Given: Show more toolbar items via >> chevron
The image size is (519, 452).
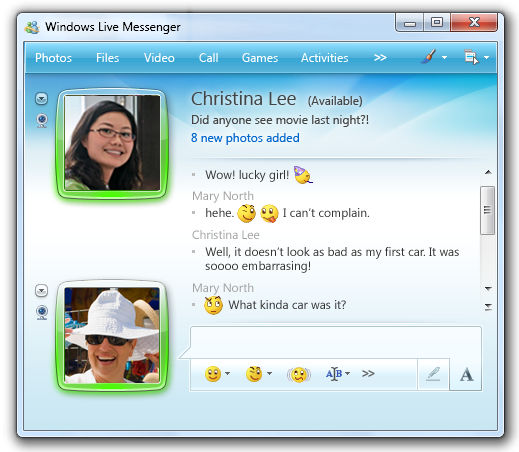Looking at the screenshot, I should pos(380,57).
